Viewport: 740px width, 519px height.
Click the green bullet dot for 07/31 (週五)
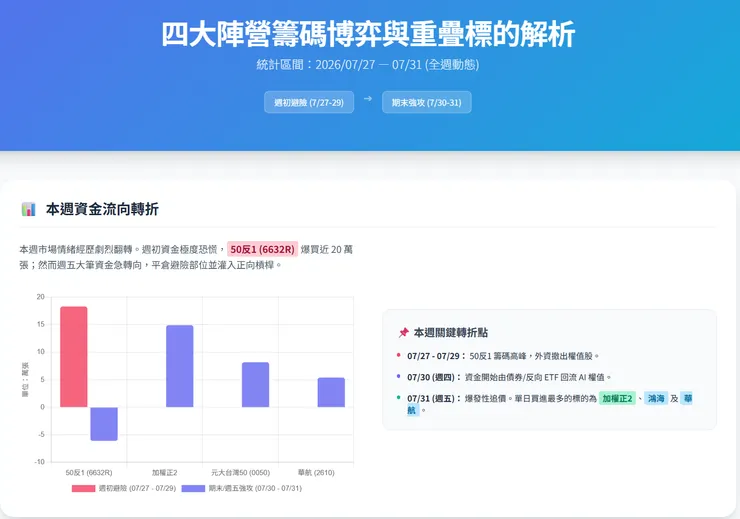click(399, 397)
